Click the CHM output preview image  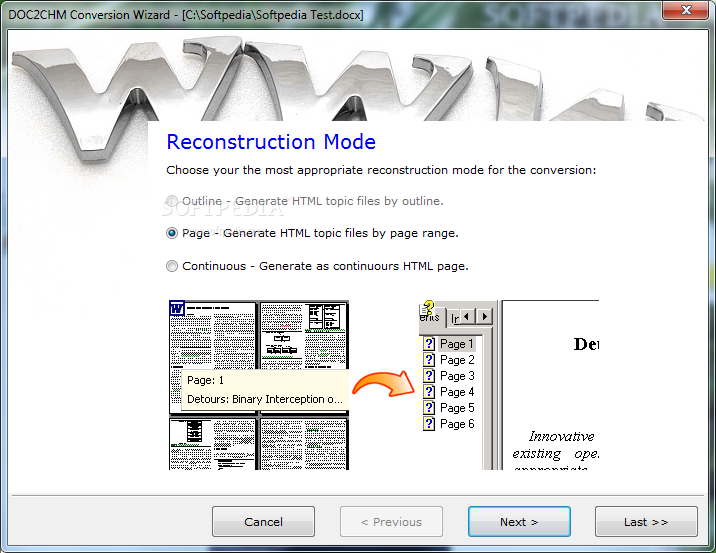pyautogui.click(x=509, y=385)
